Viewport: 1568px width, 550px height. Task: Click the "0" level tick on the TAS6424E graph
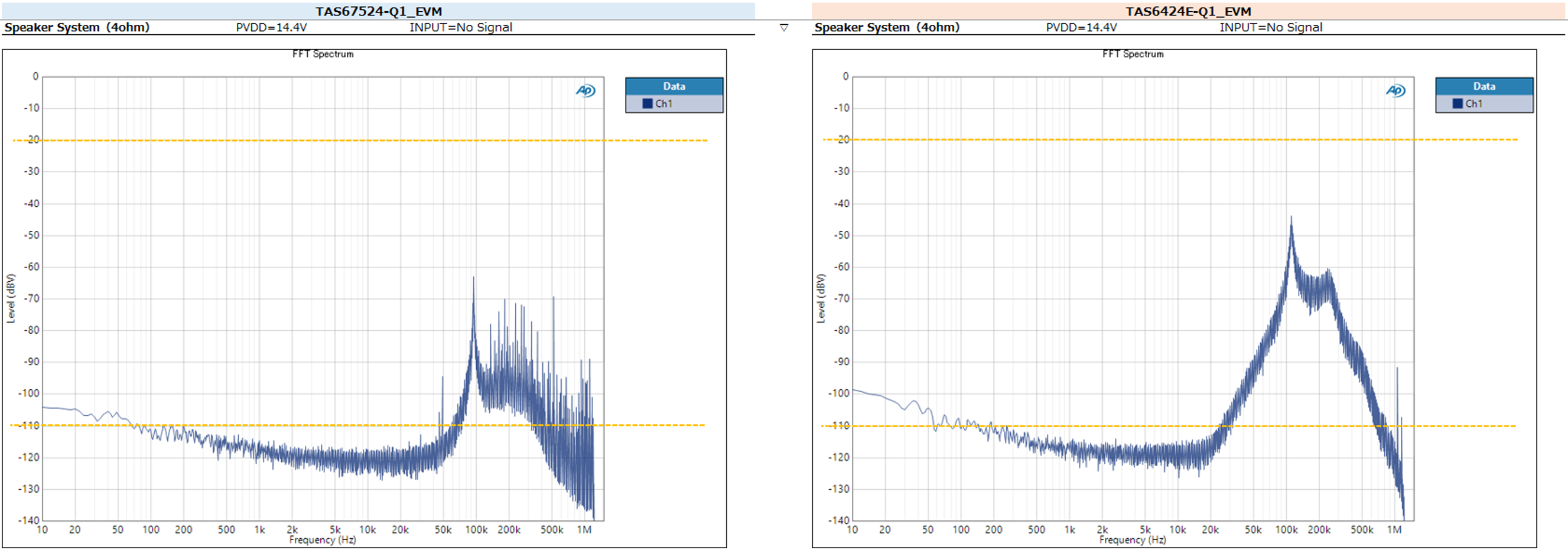tap(845, 77)
